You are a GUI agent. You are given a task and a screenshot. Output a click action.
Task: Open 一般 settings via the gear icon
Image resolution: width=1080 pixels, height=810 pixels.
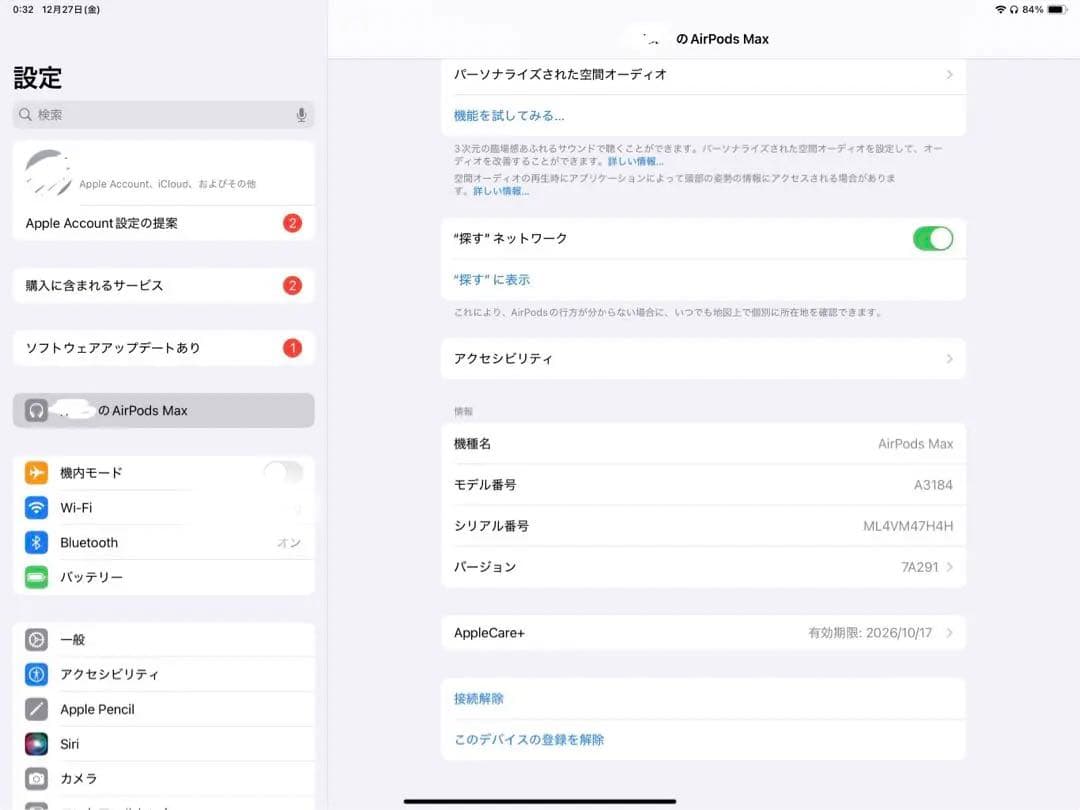coord(36,639)
